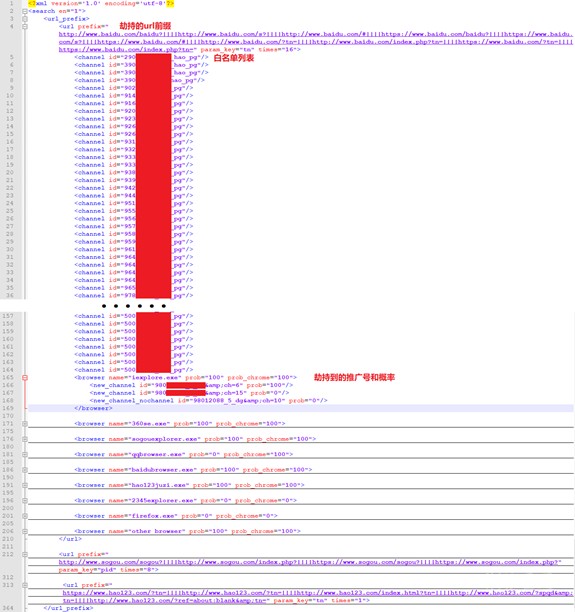Expand the baidubrowser.exe browser fold marker

pyautogui.click(x=25, y=470)
